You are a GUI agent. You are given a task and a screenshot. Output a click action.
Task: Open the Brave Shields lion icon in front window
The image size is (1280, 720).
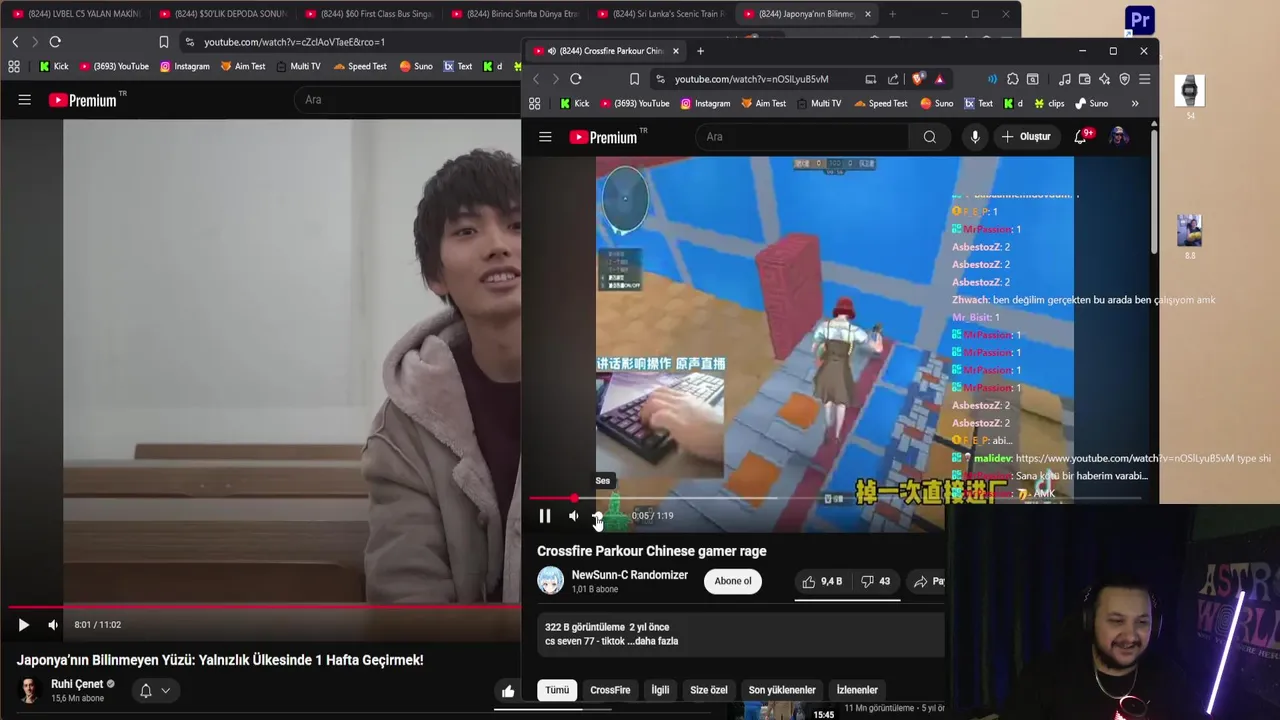click(918, 79)
